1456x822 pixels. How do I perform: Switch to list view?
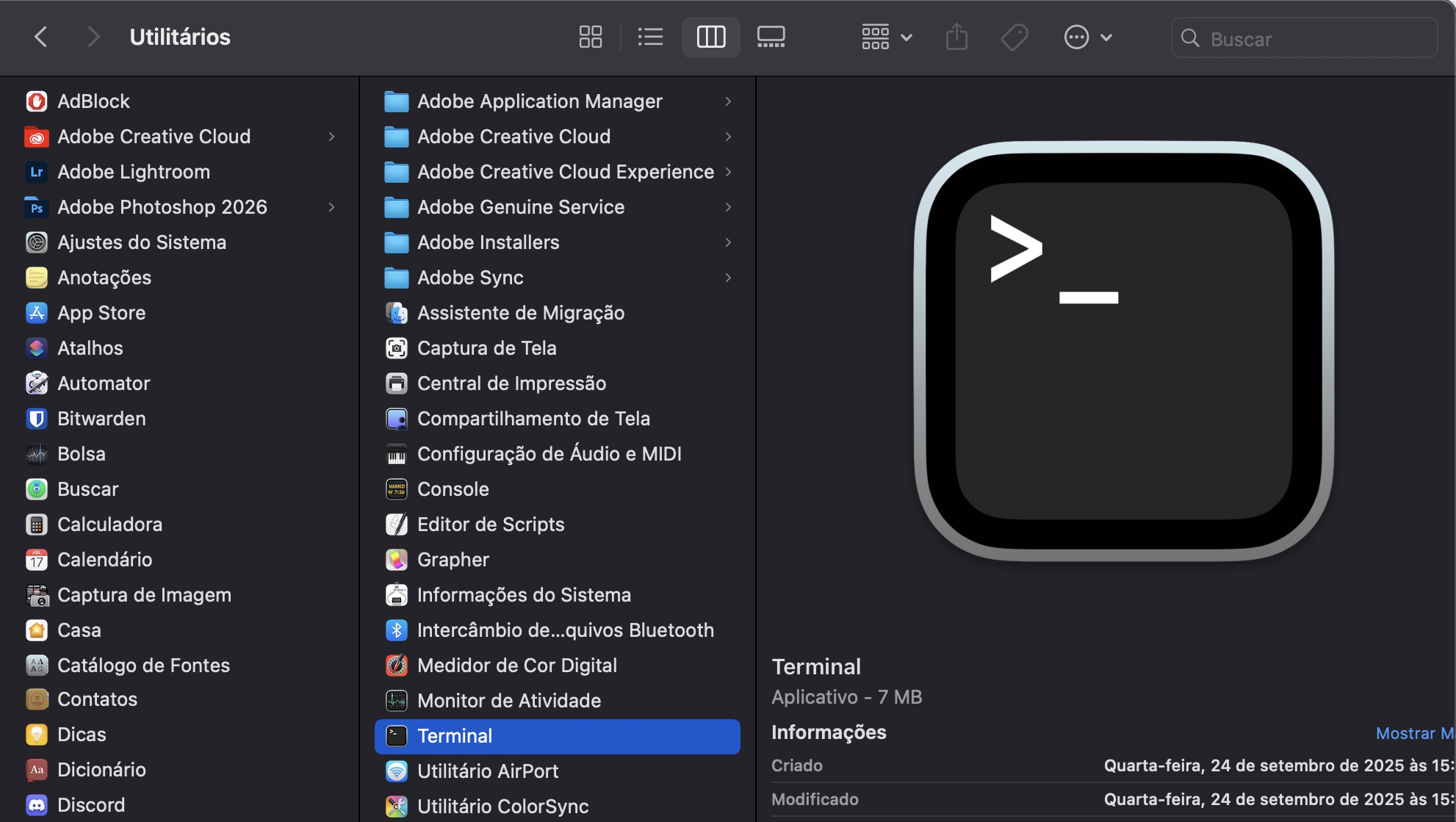[650, 37]
